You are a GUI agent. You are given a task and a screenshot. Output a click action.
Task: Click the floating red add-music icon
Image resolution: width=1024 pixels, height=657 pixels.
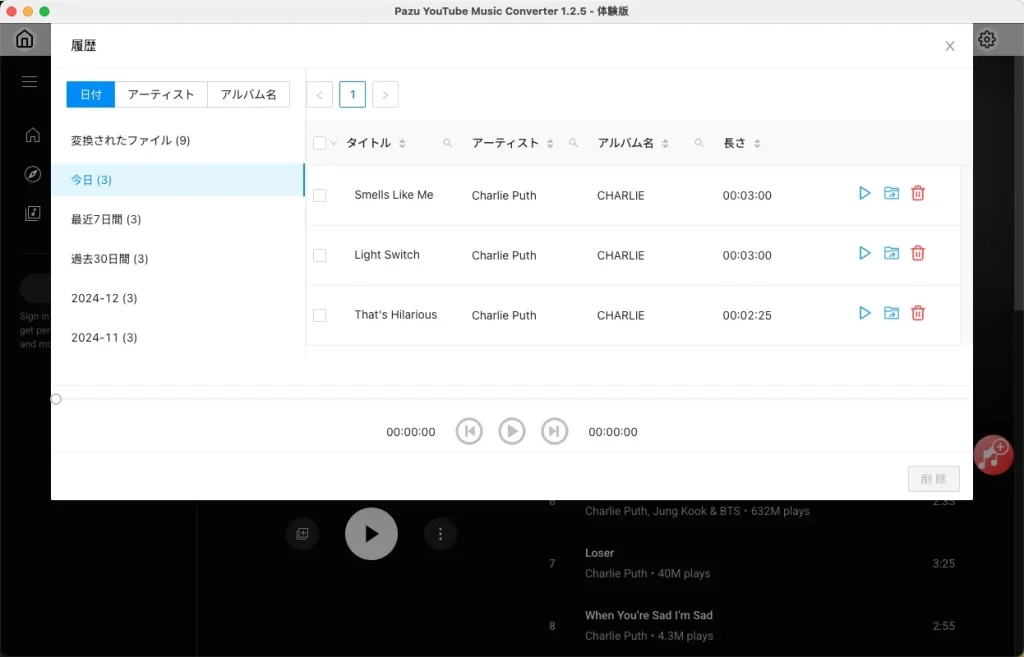[x=993, y=455]
